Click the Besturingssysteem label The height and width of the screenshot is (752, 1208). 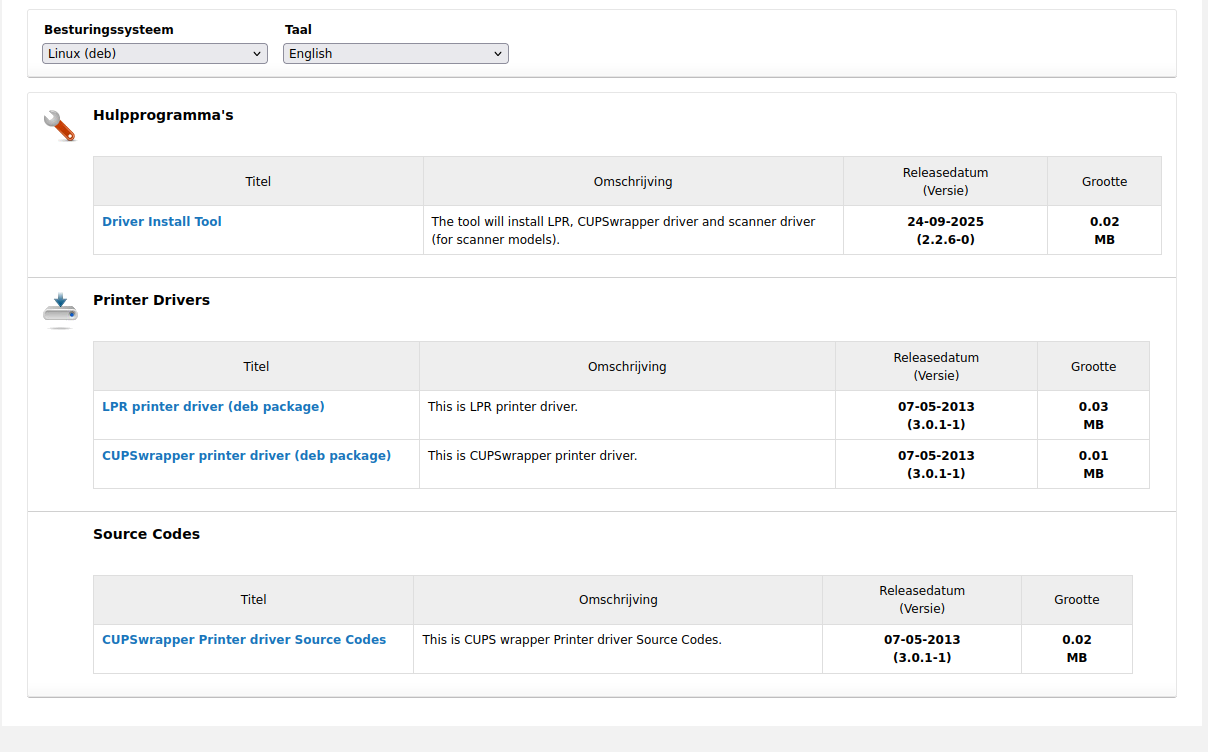tap(109, 30)
